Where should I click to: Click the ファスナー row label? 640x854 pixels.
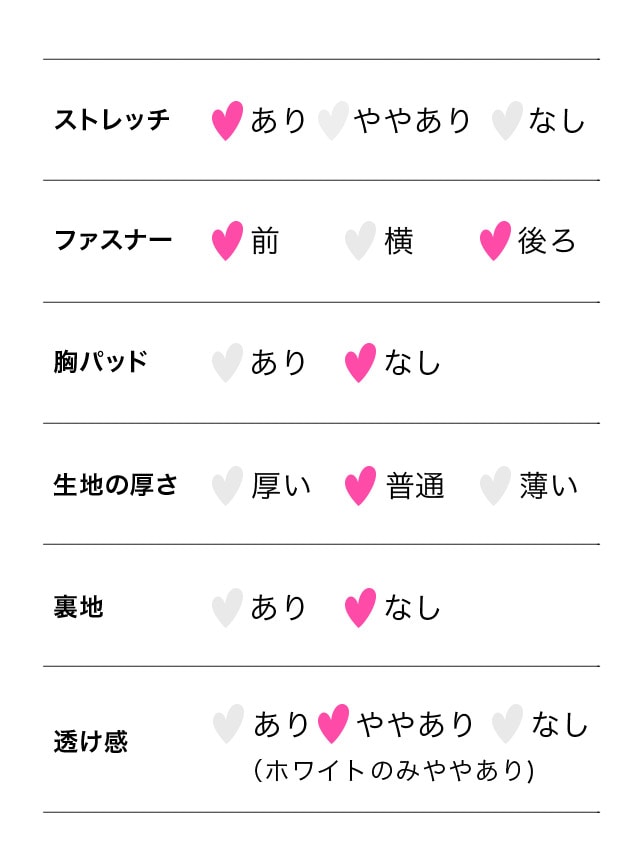[x=113, y=240]
